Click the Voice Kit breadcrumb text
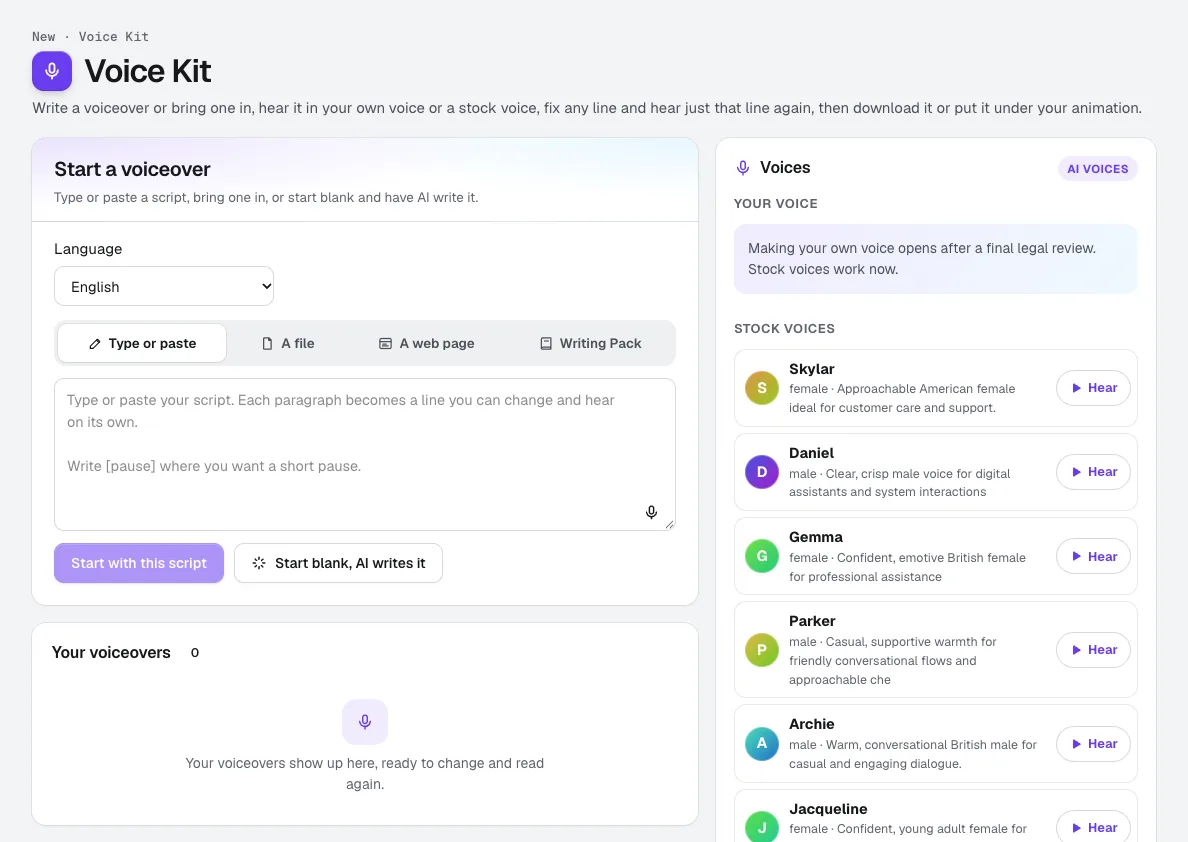The width and height of the screenshot is (1188, 842). tap(114, 36)
